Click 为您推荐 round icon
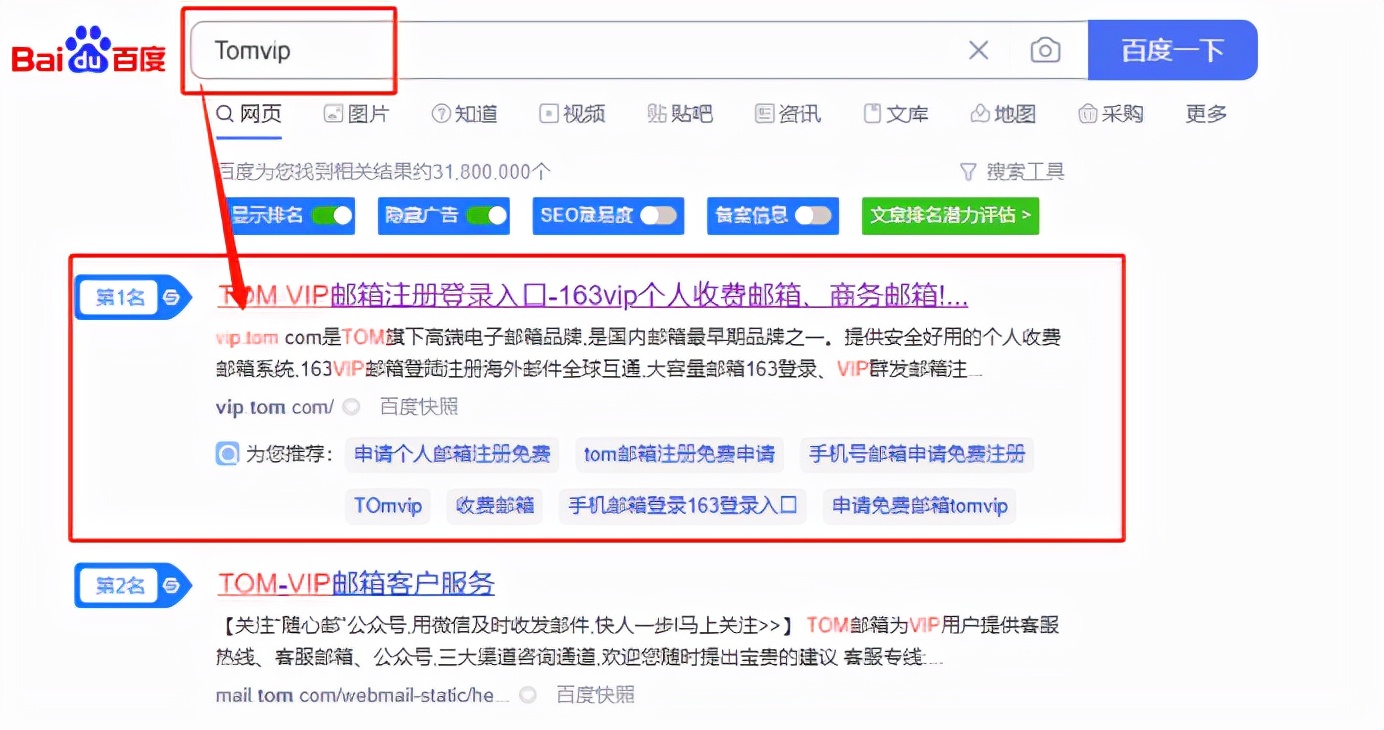Image resolution: width=1384 pixels, height=730 pixels. click(x=227, y=454)
